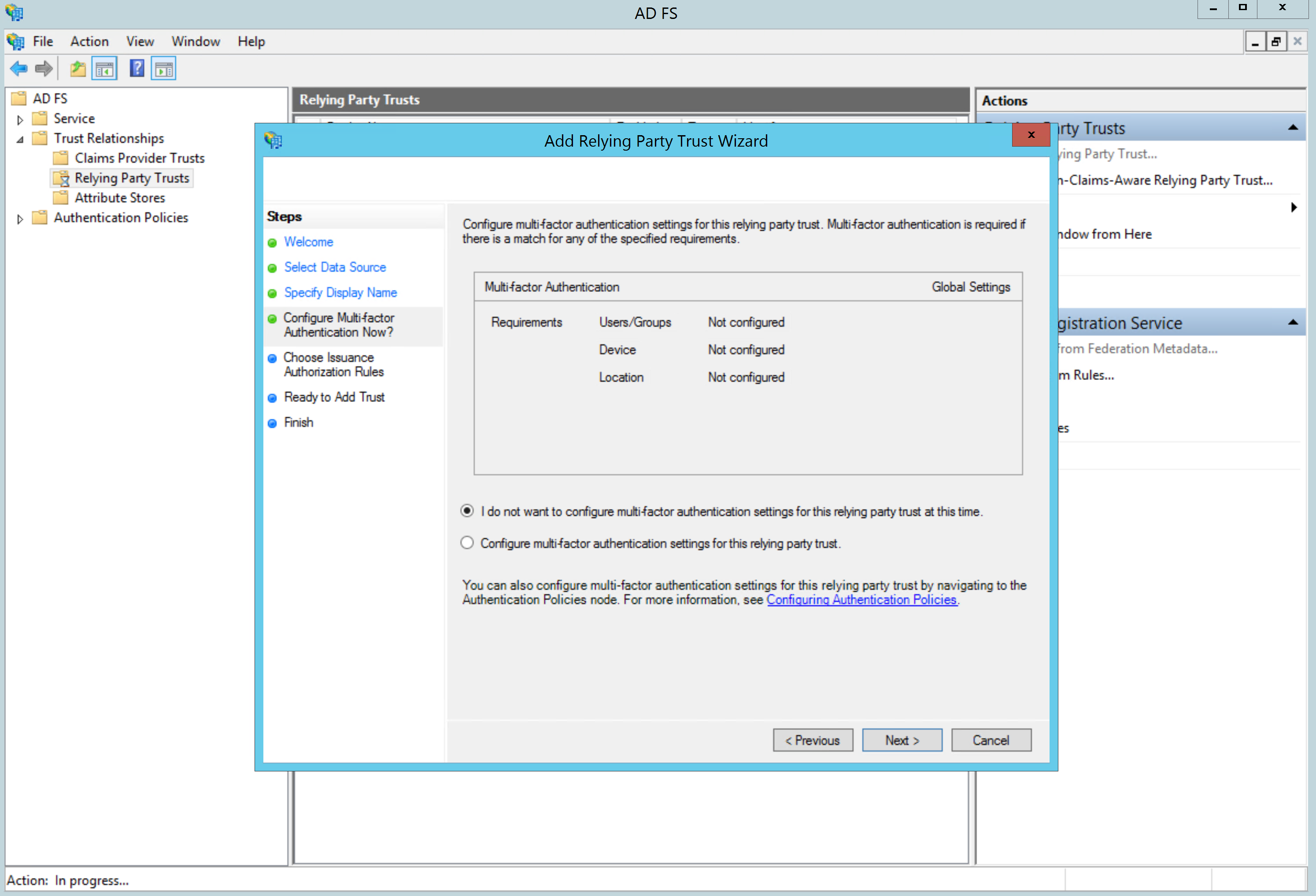Viewport: 1316px width, 896px height.
Task: Collapse the registration Service actions section
Action: (1293, 323)
